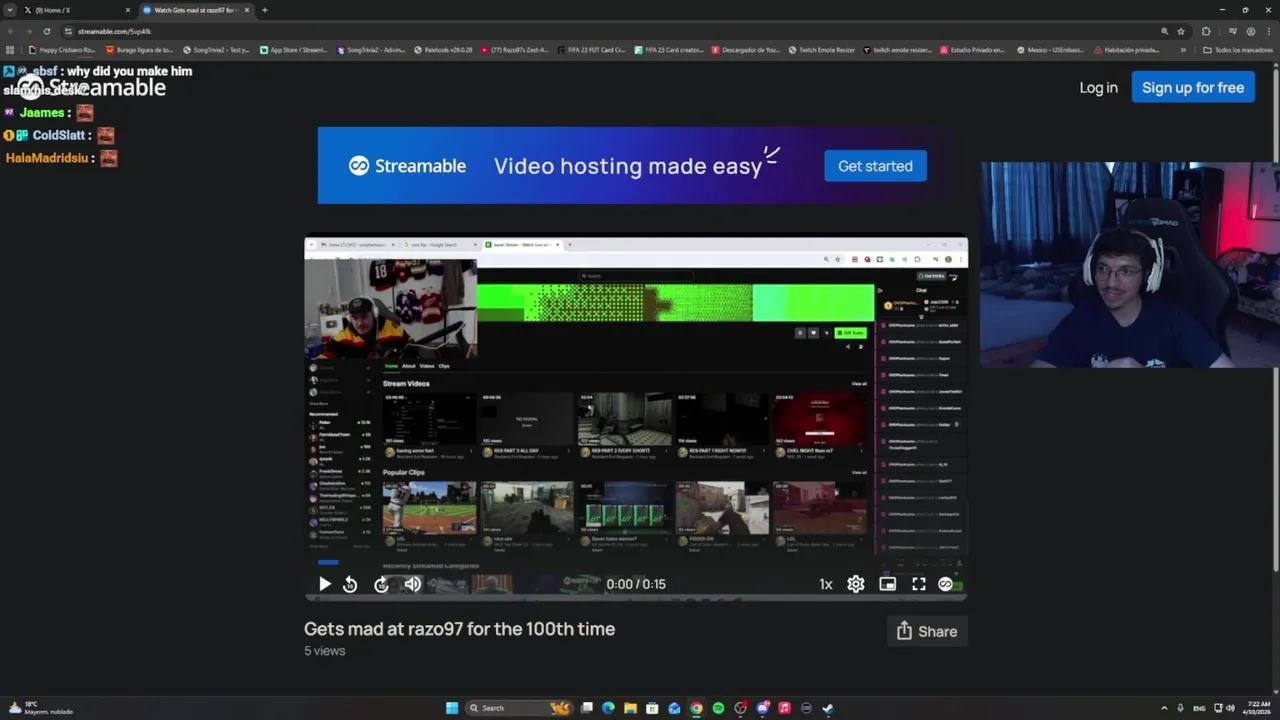Rewind video ten seconds
Image resolution: width=1280 pixels, height=720 pixels.
pos(350,584)
